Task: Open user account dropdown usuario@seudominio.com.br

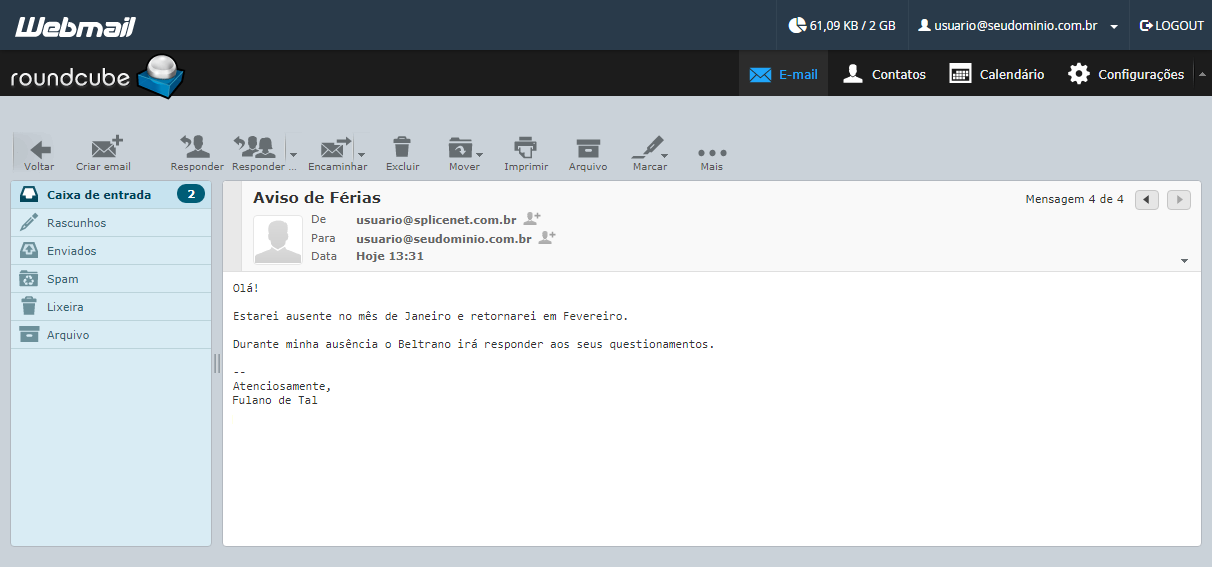Action: 1018,25
